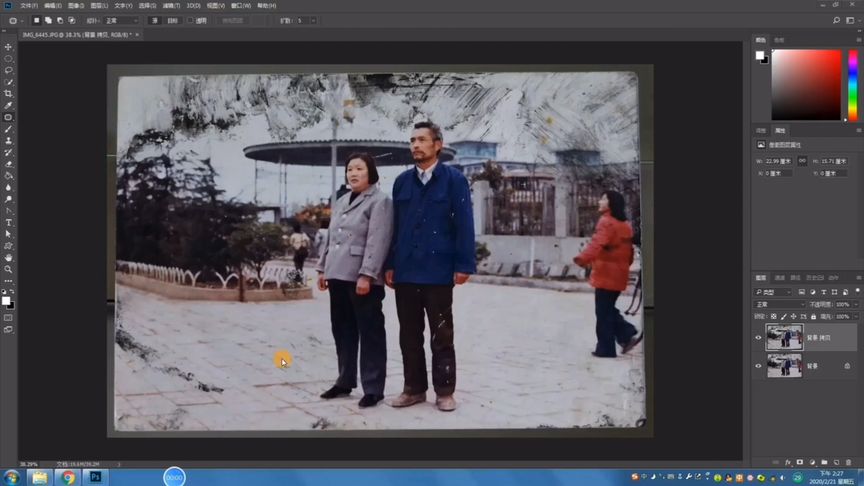Select the Lasso tool

(x=8, y=71)
